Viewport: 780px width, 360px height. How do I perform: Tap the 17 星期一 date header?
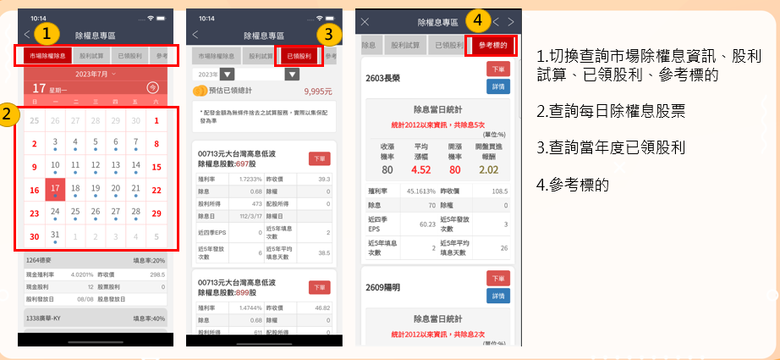coord(49,89)
